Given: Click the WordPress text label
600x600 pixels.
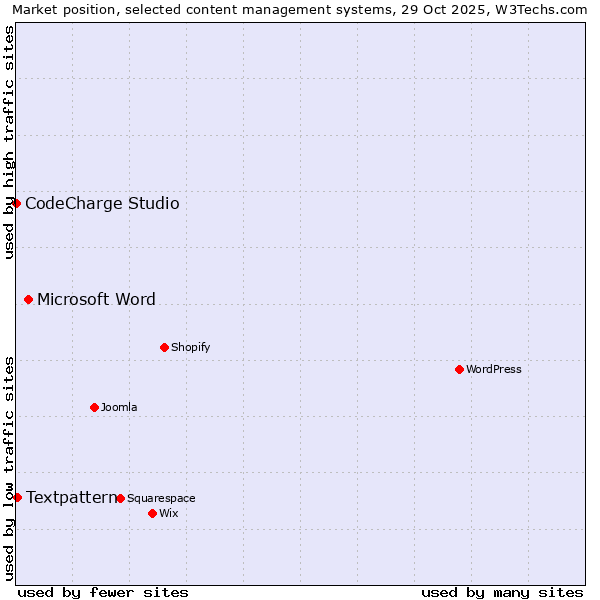Looking at the screenshot, I should (x=493, y=370).
